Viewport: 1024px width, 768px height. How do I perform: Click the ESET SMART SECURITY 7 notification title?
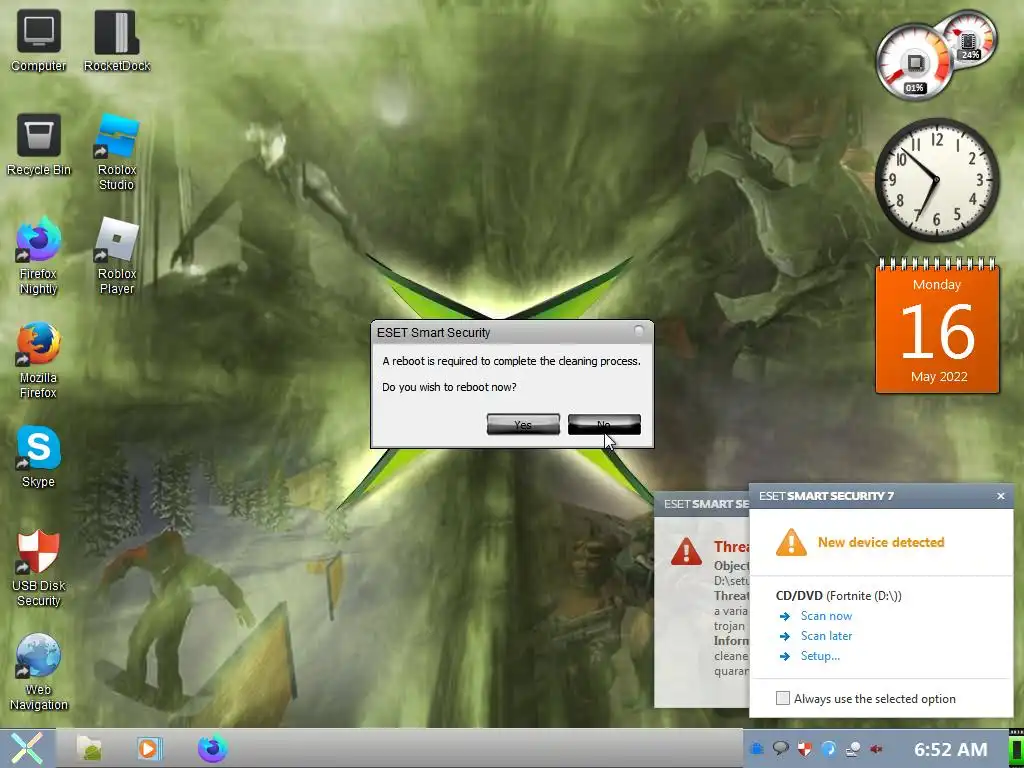pos(826,496)
